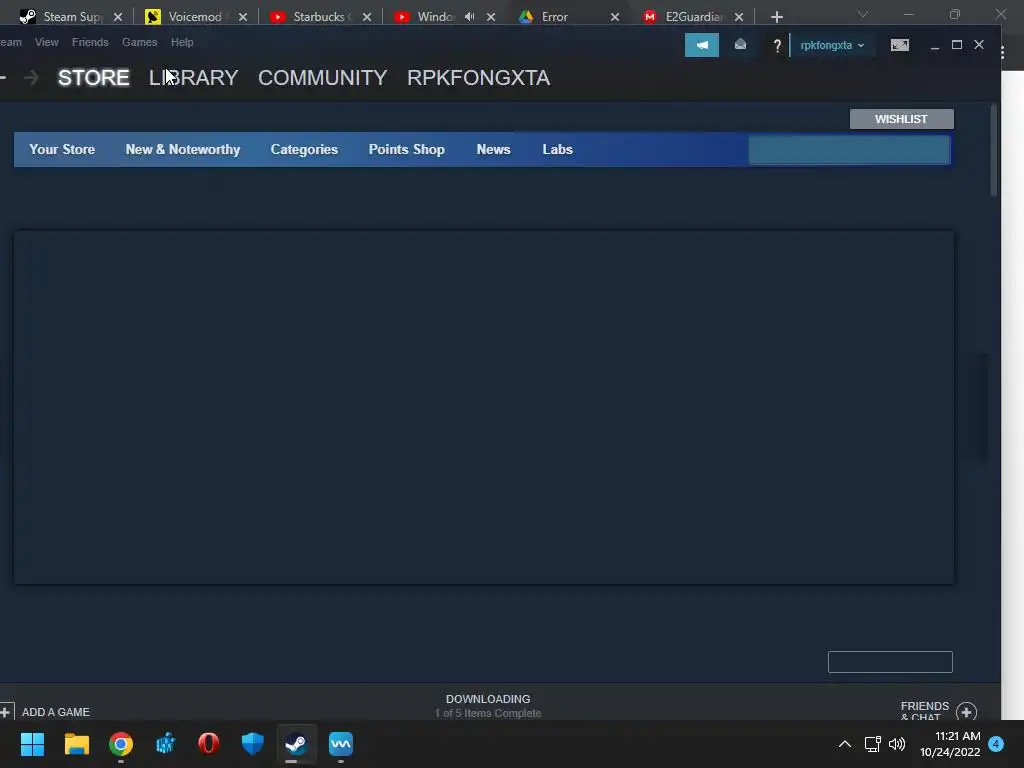Open FRIENDS & CHAT label
The width and height of the screenshot is (1024, 768).
click(925, 711)
